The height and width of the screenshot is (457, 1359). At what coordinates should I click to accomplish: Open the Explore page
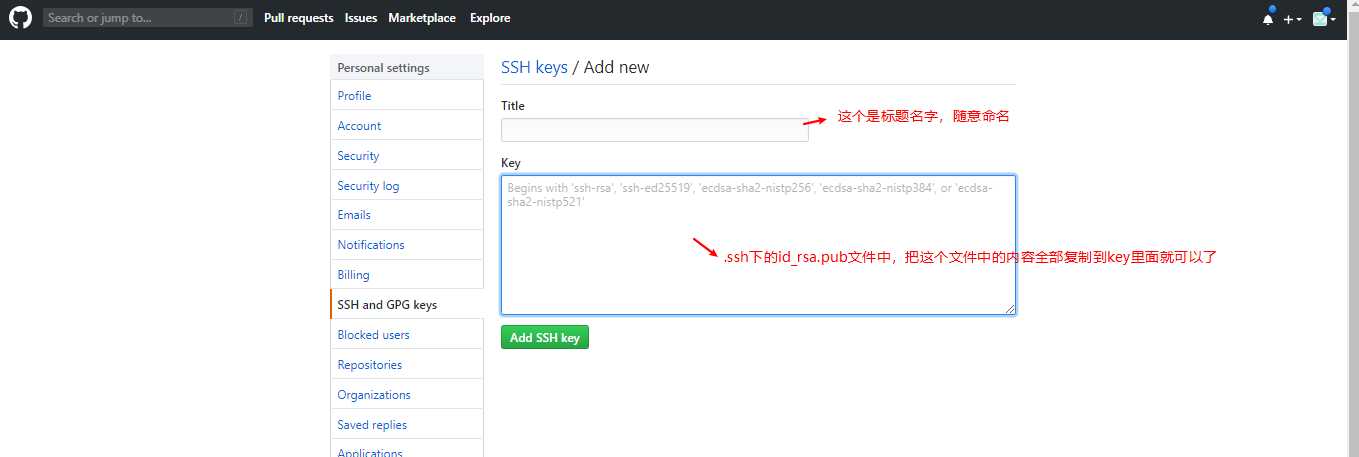click(490, 18)
